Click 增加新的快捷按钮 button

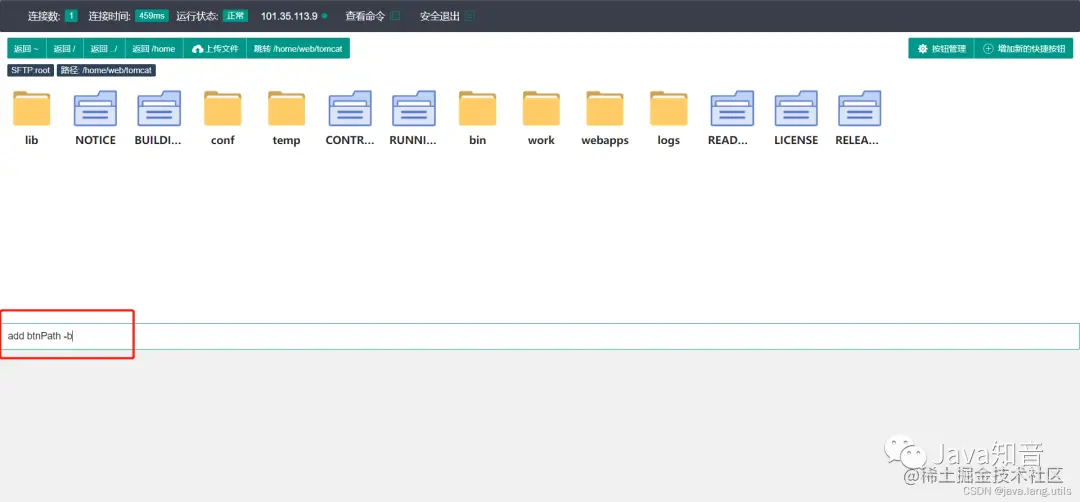(1024, 49)
